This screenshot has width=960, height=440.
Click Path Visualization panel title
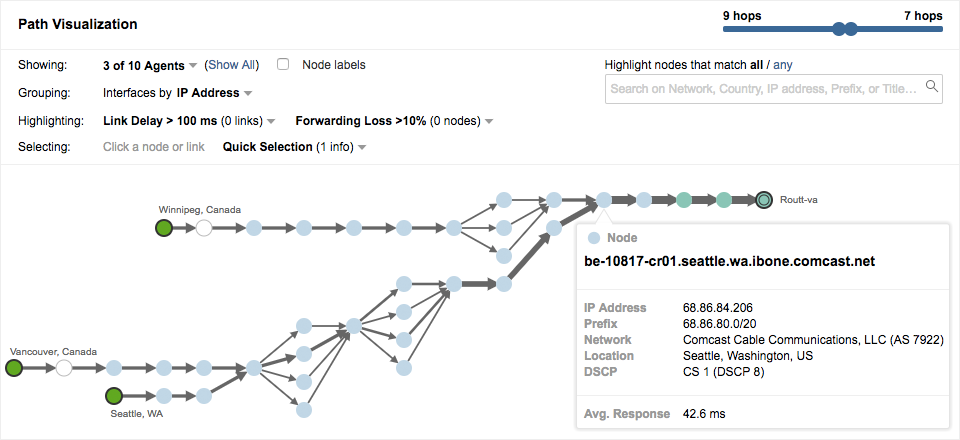(x=78, y=24)
